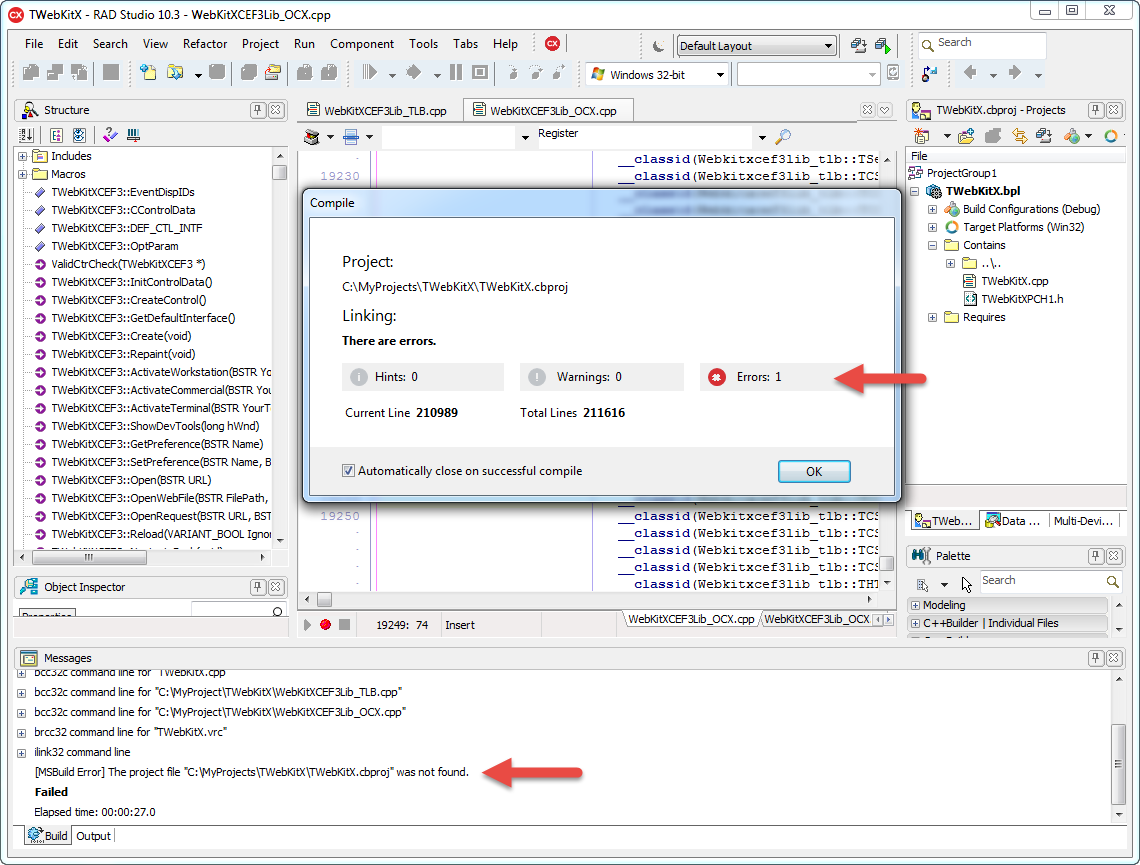The image size is (1140, 865).
Task: Collapse the TWebKitX.bpl project node
Action: click(915, 191)
